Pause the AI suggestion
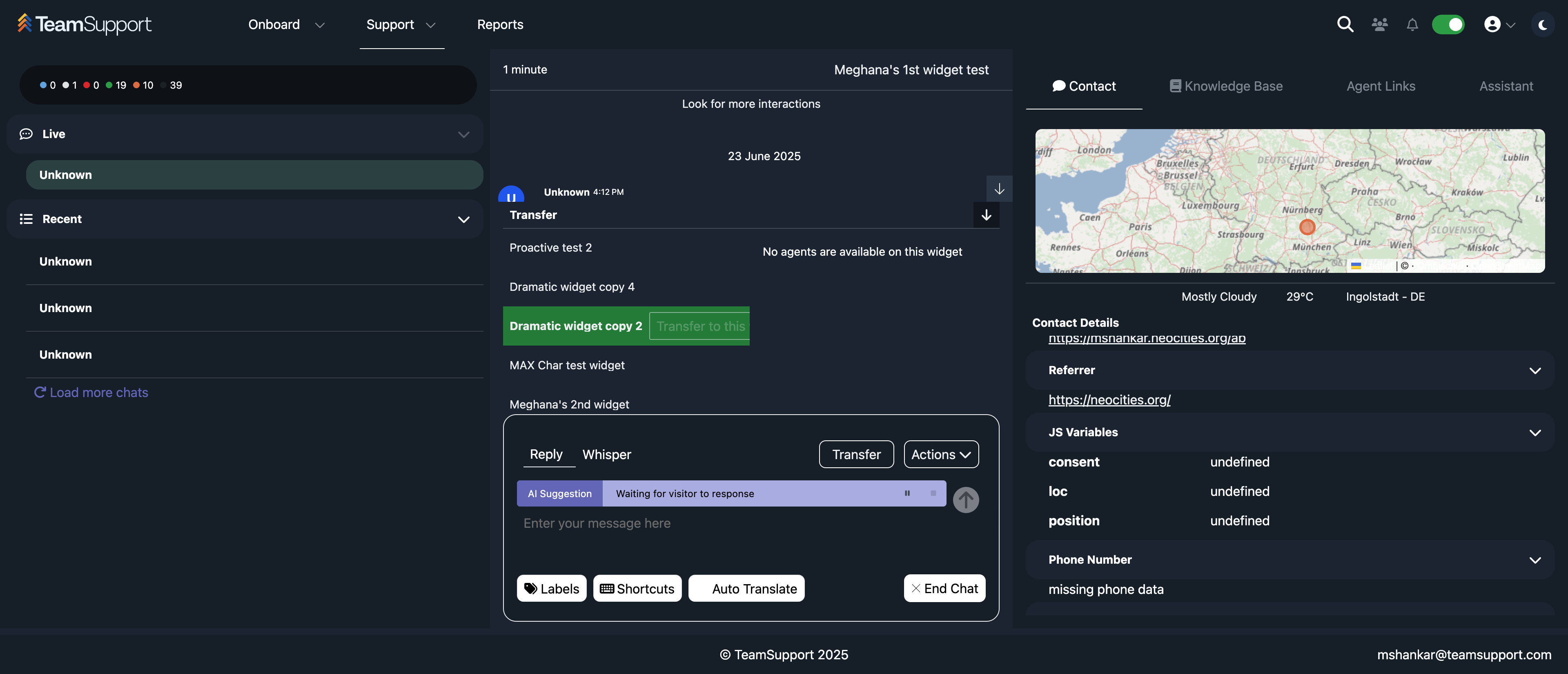 click(907, 493)
